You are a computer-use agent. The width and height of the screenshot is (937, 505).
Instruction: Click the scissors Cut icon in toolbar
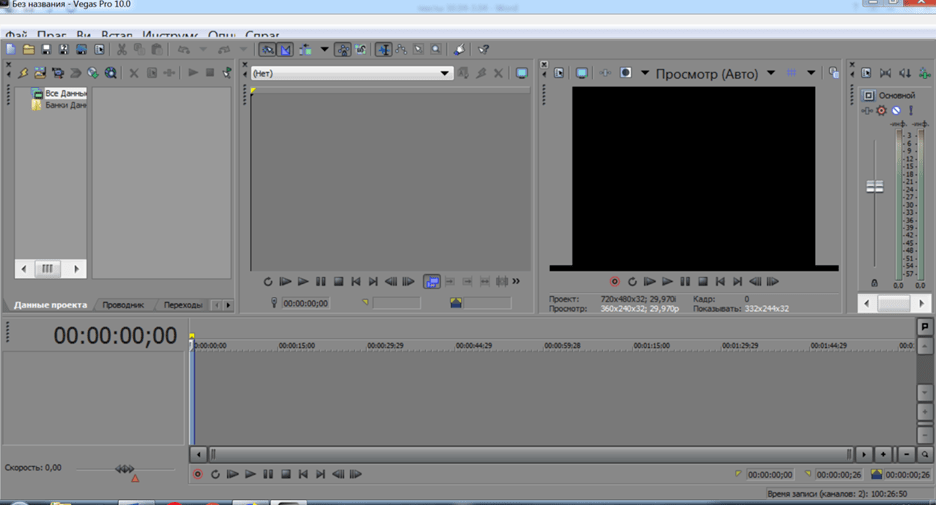121,49
